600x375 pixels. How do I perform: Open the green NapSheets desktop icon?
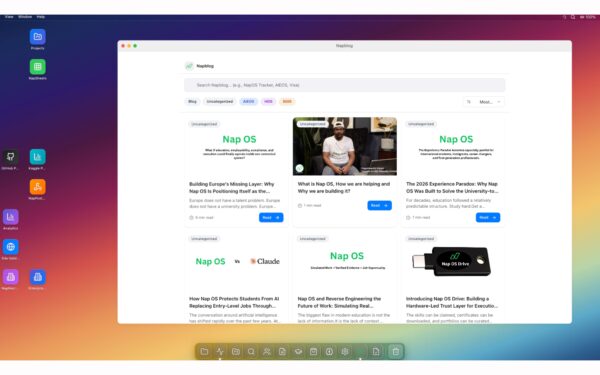[x=38, y=67]
